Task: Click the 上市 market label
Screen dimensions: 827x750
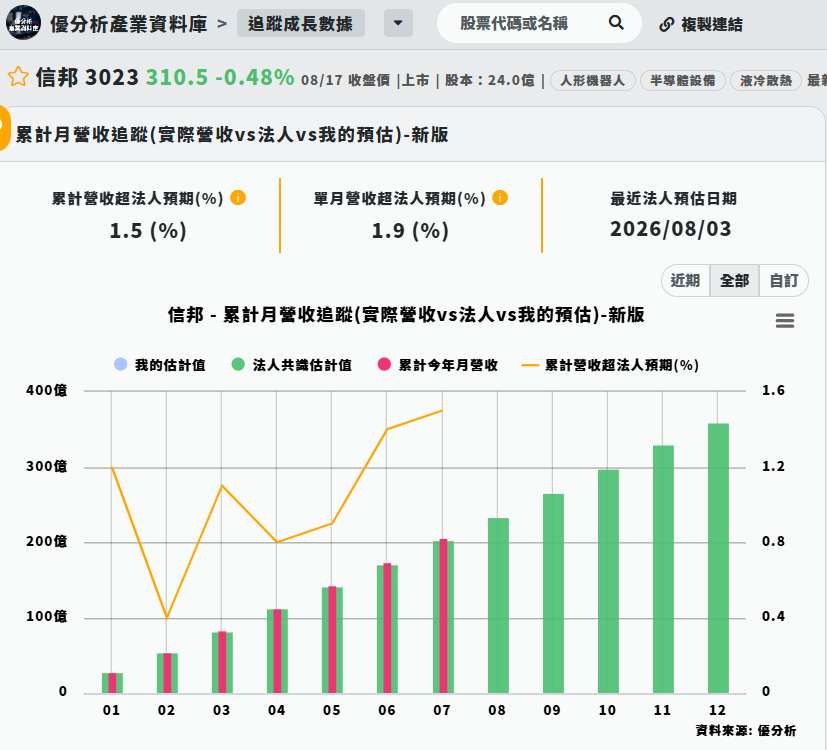Action: click(416, 80)
